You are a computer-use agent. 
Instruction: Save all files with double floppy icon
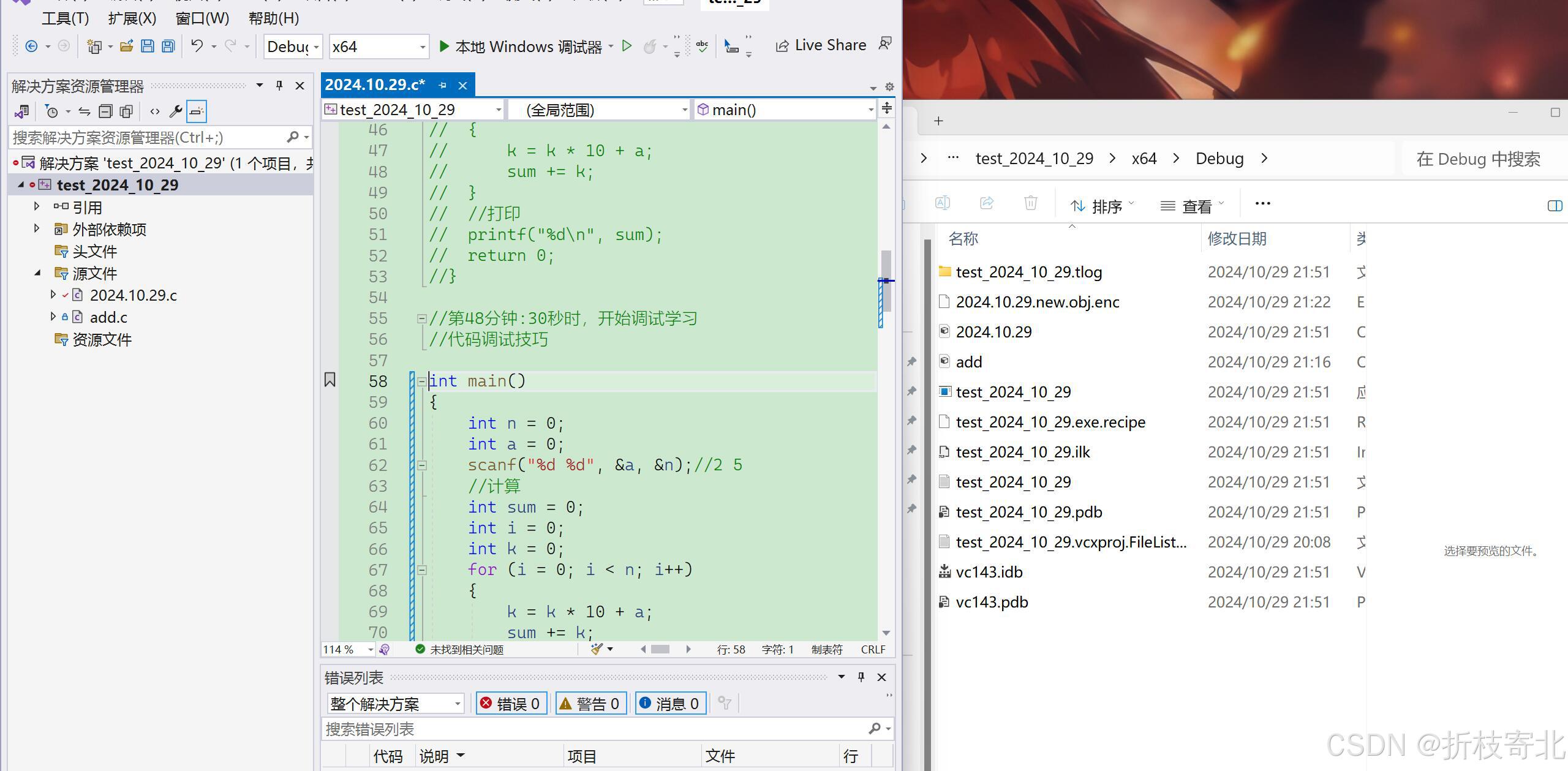168,46
